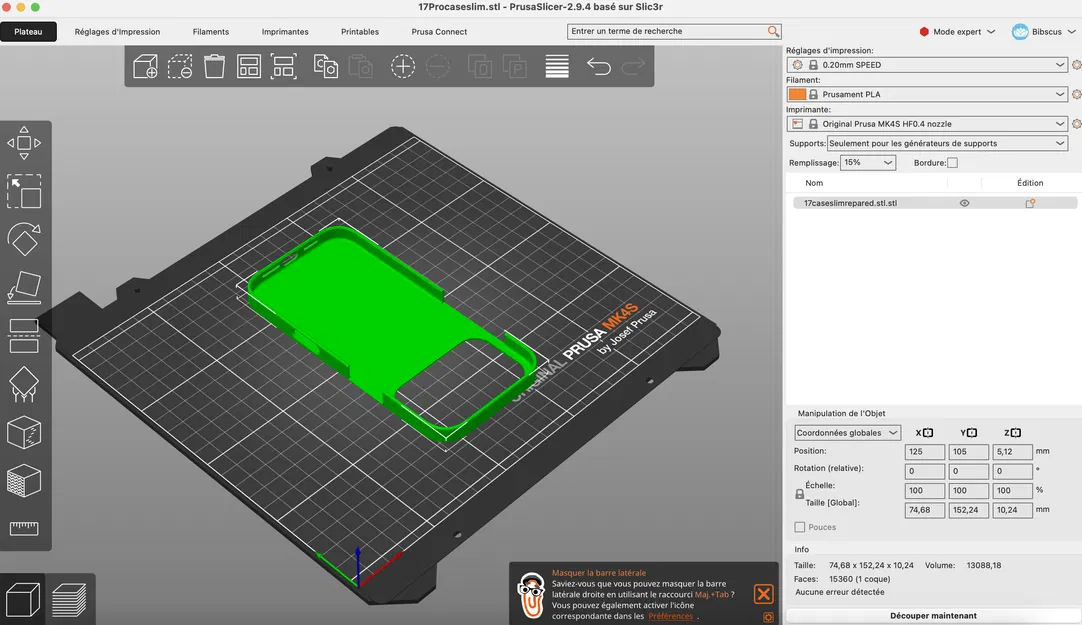Open the variable layer height tool
This screenshot has height=625, width=1082.
point(557,67)
